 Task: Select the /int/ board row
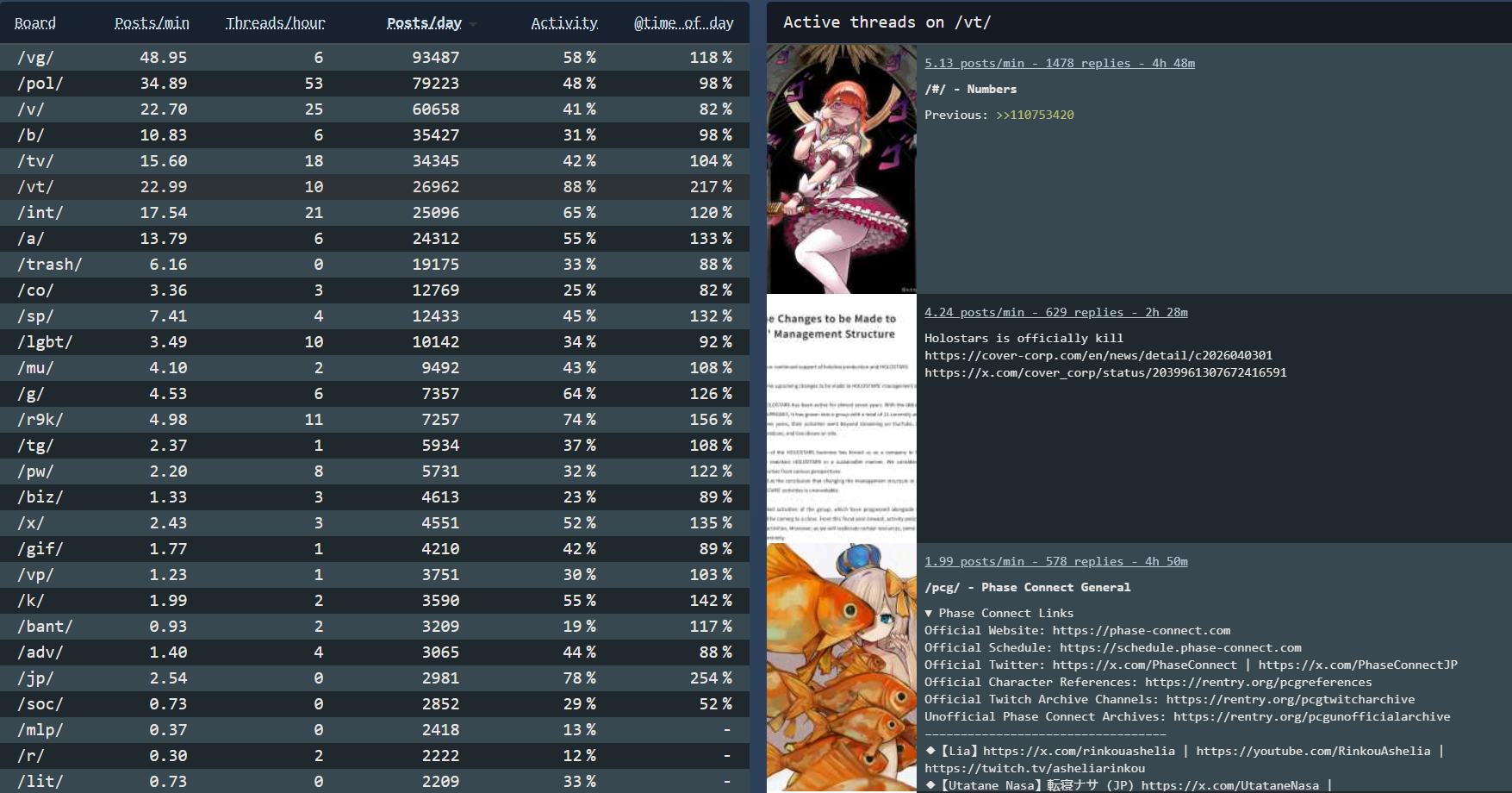point(375,213)
